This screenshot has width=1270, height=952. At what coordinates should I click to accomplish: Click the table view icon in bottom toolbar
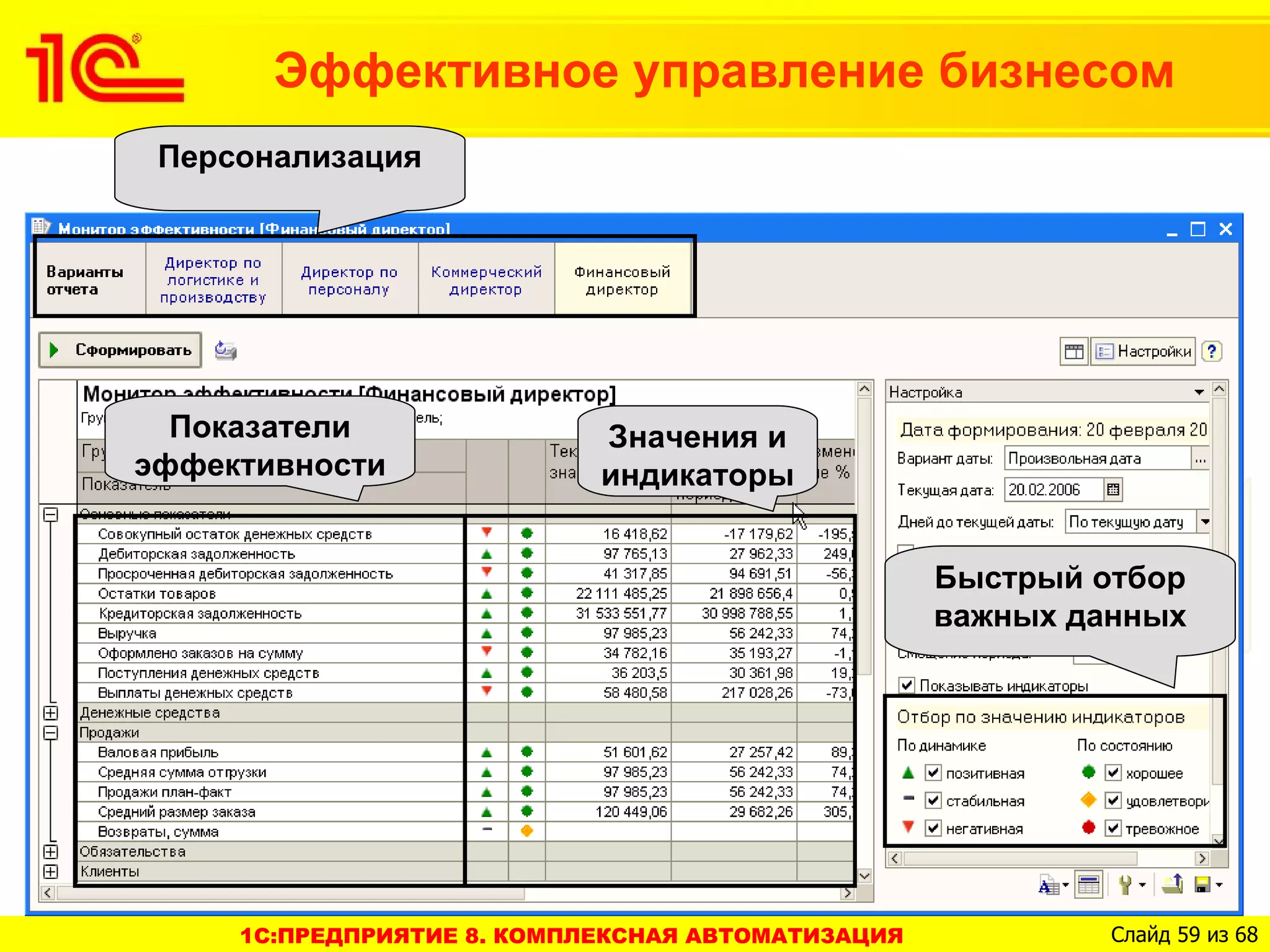[1089, 885]
